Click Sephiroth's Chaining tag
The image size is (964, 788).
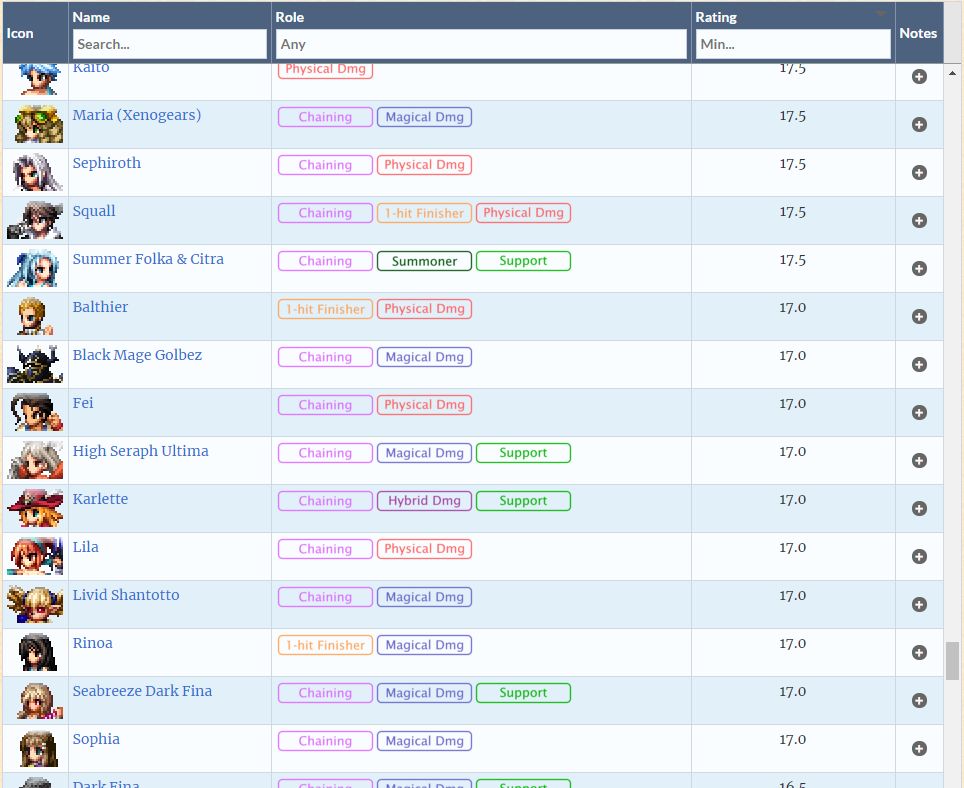tap(325, 165)
